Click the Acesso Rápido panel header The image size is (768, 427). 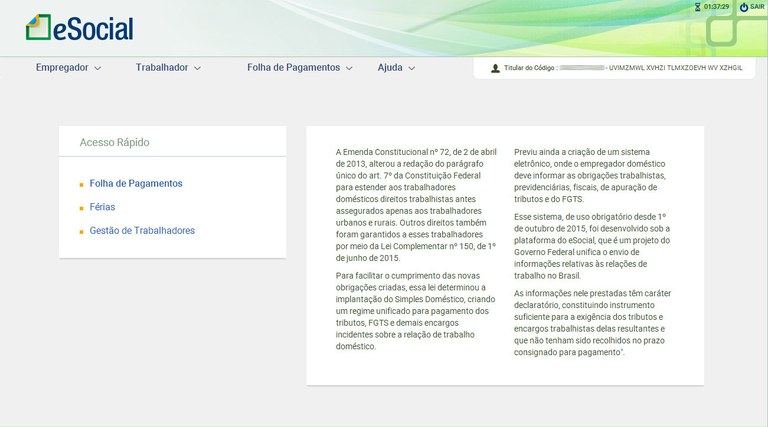point(114,143)
